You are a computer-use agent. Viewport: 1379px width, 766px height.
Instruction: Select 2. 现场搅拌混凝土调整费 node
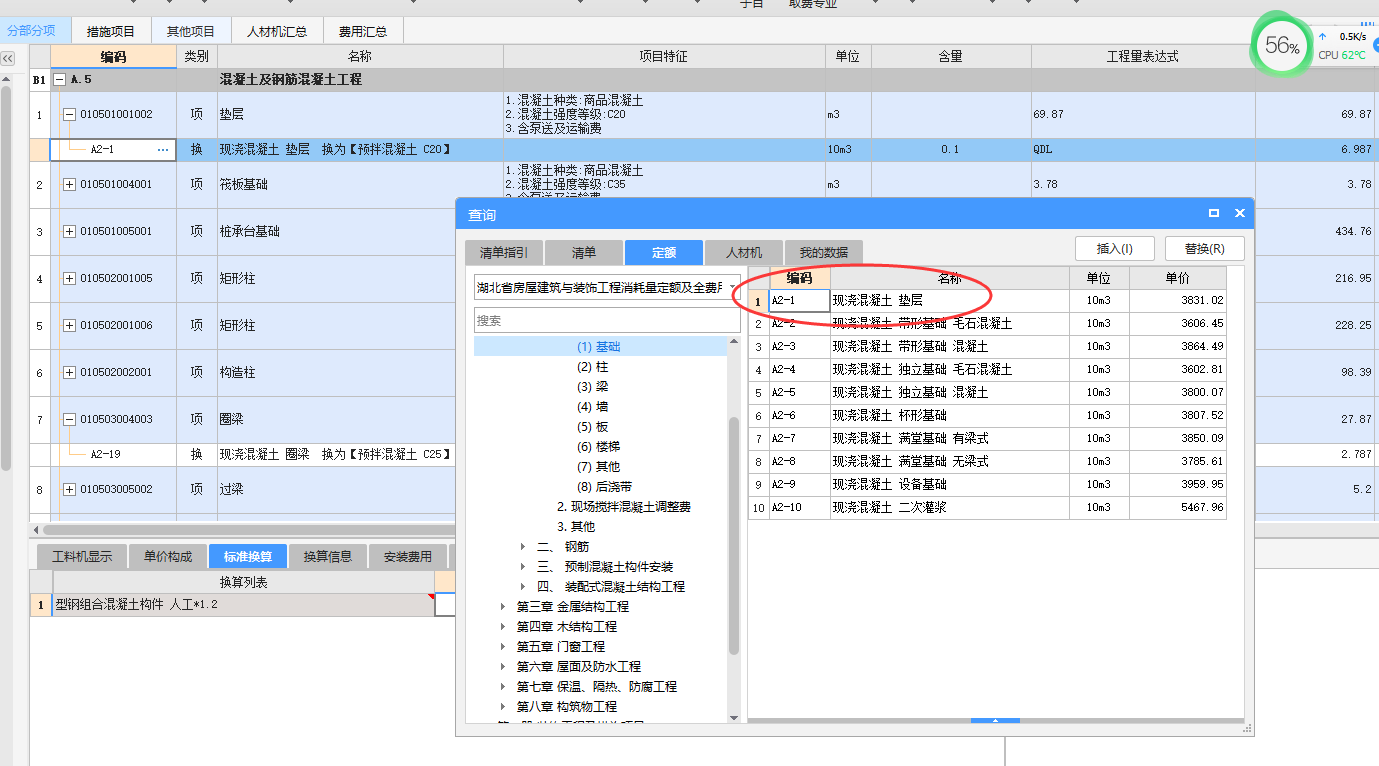click(x=624, y=507)
